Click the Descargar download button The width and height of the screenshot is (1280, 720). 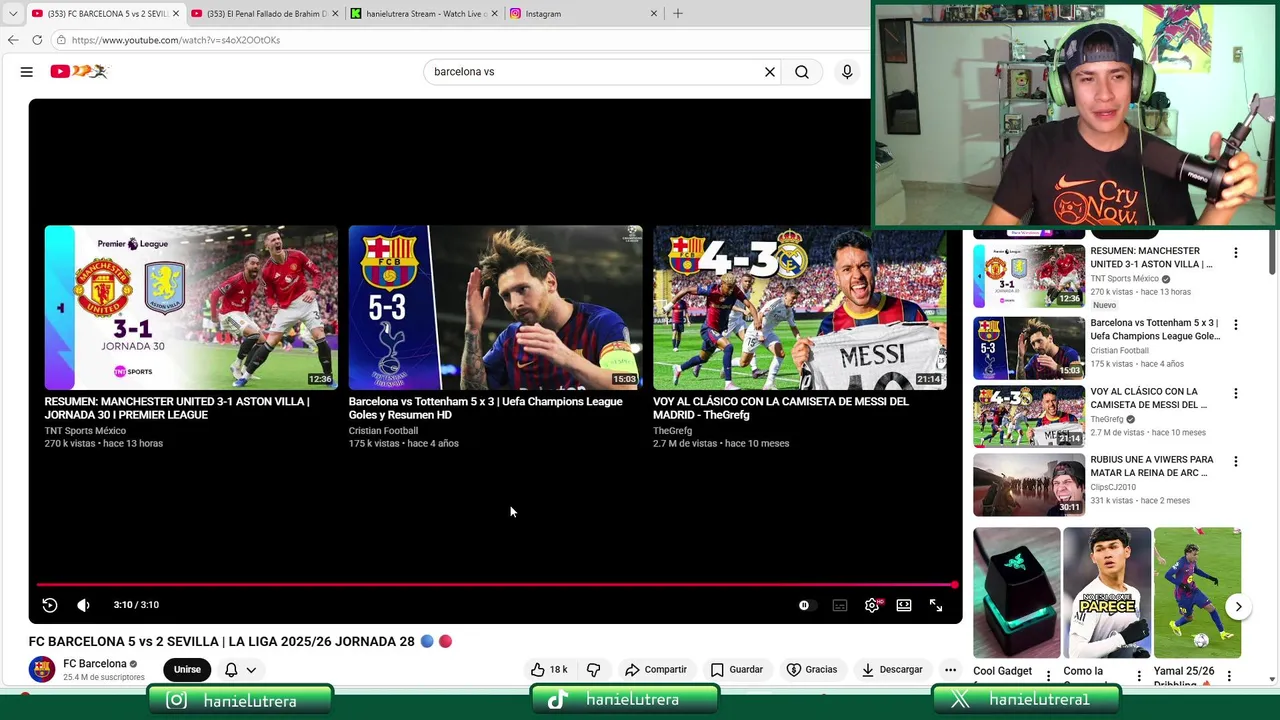[x=892, y=670]
